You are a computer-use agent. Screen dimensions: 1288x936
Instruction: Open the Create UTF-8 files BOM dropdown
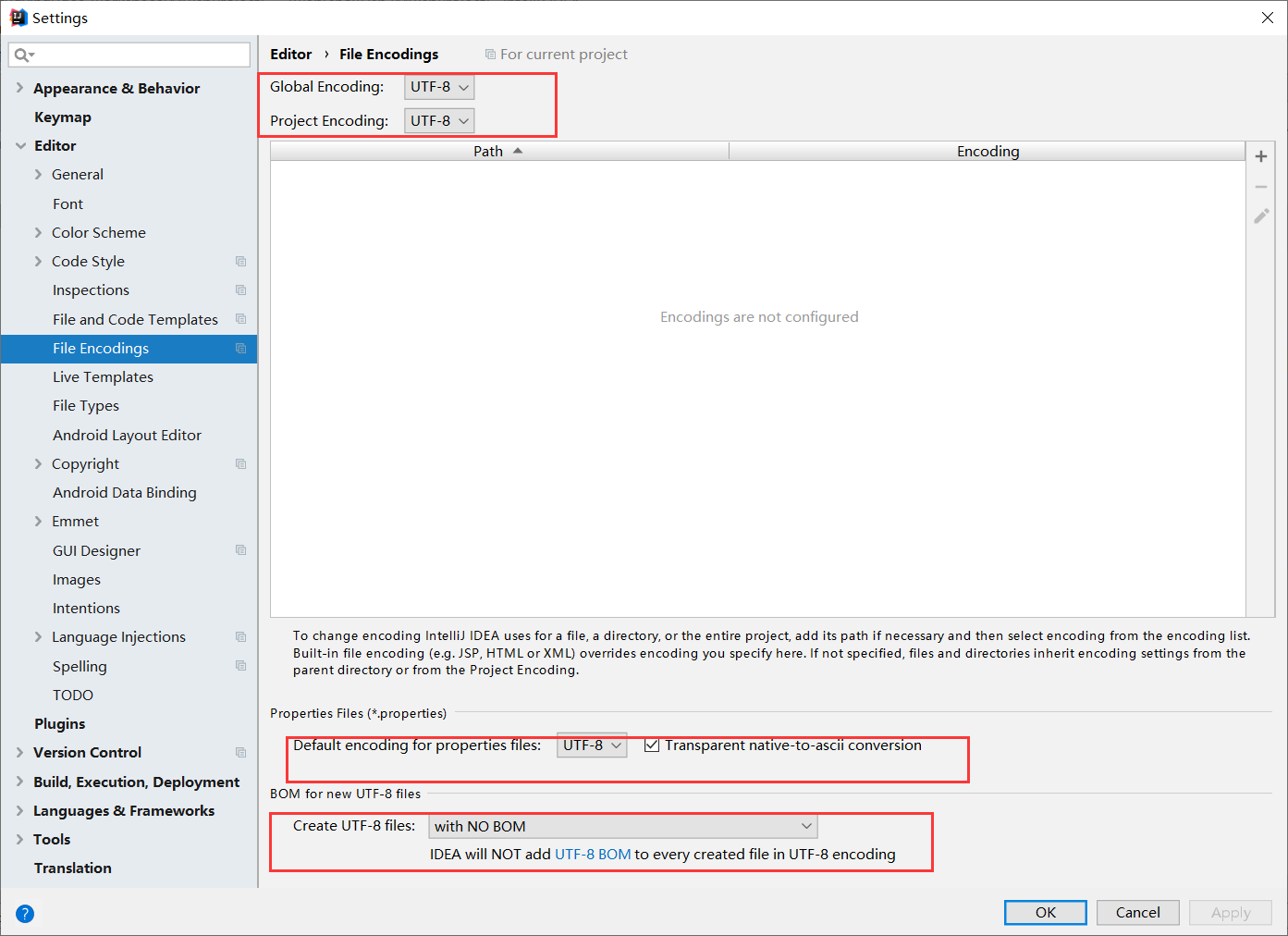click(x=623, y=826)
